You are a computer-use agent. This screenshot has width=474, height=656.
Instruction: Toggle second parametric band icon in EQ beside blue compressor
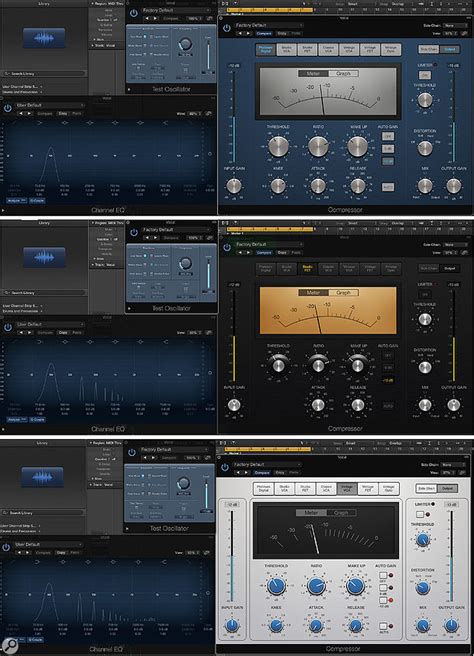(x=90, y=123)
